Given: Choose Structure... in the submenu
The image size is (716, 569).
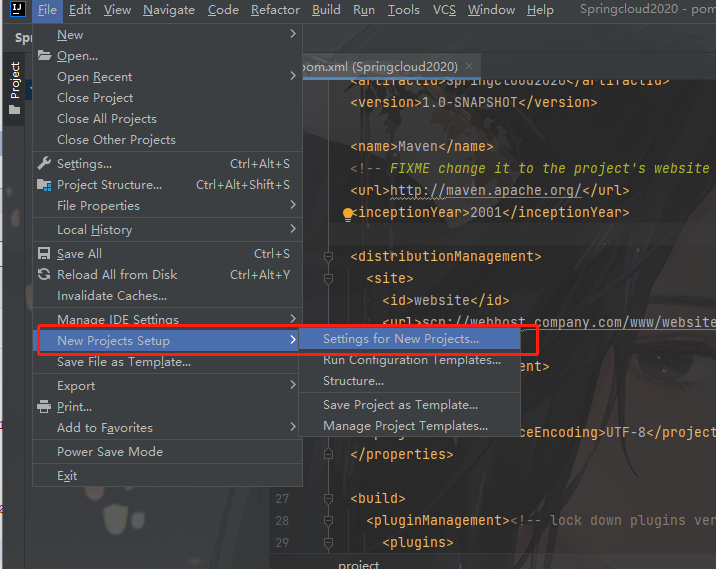Looking at the screenshot, I should (x=410, y=381).
